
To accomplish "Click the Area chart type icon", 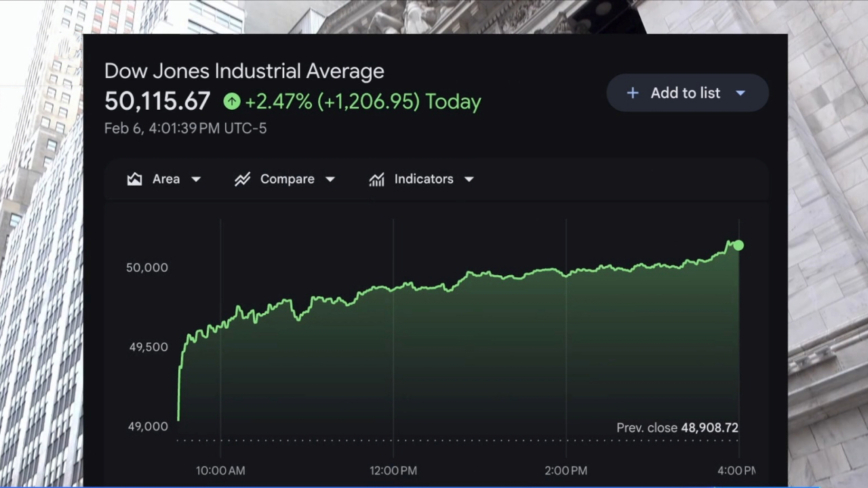I will [x=135, y=179].
